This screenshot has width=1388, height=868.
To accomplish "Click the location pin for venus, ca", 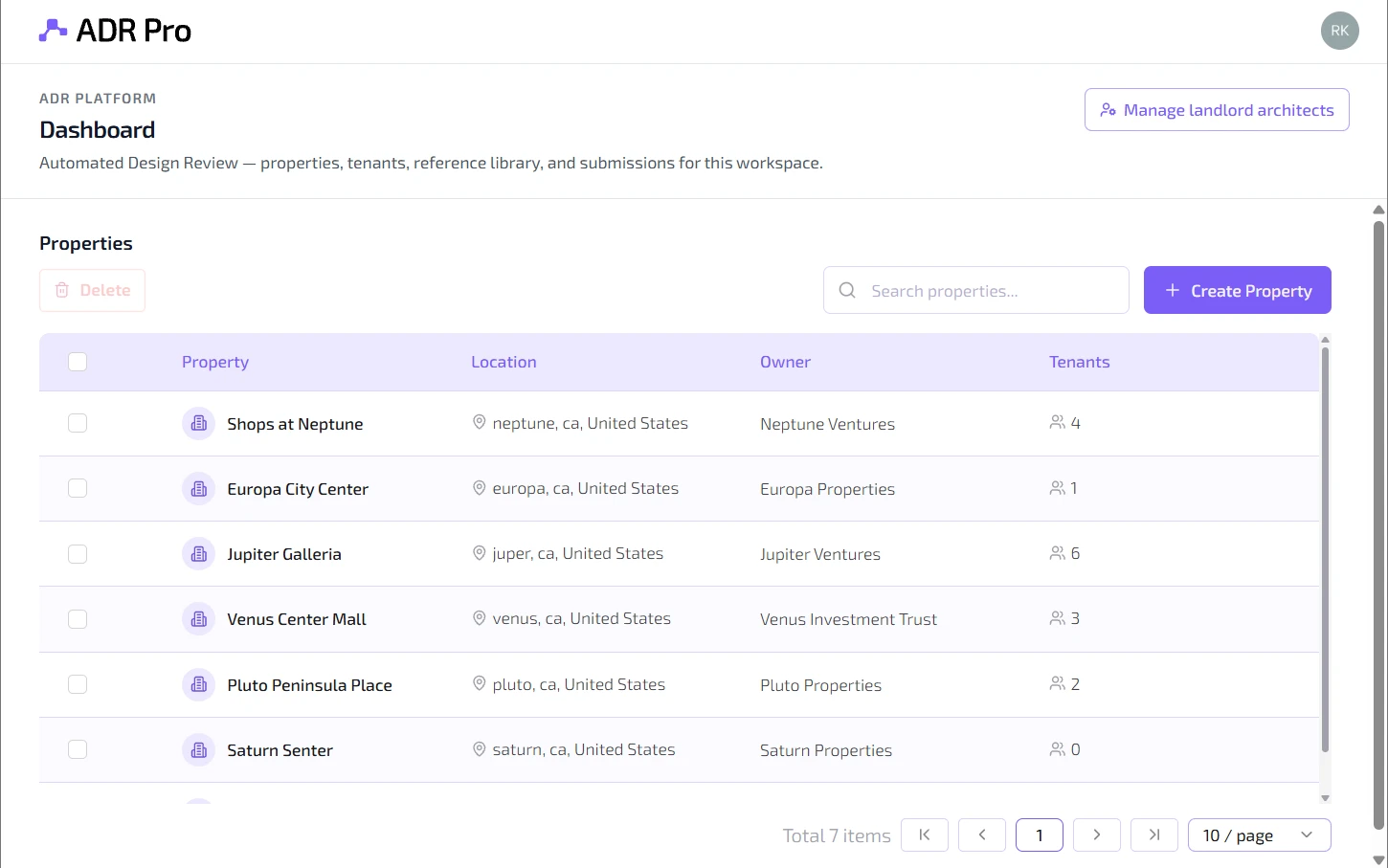I will pos(480,618).
